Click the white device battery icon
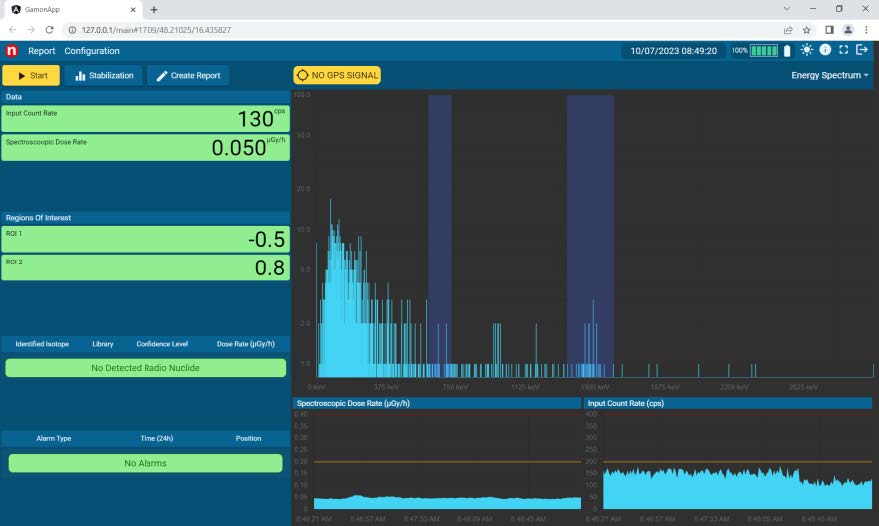 click(787, 51)
